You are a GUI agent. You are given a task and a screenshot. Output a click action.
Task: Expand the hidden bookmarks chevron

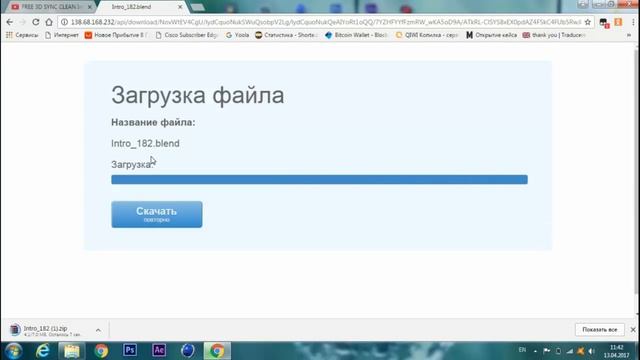coord(629,35)
